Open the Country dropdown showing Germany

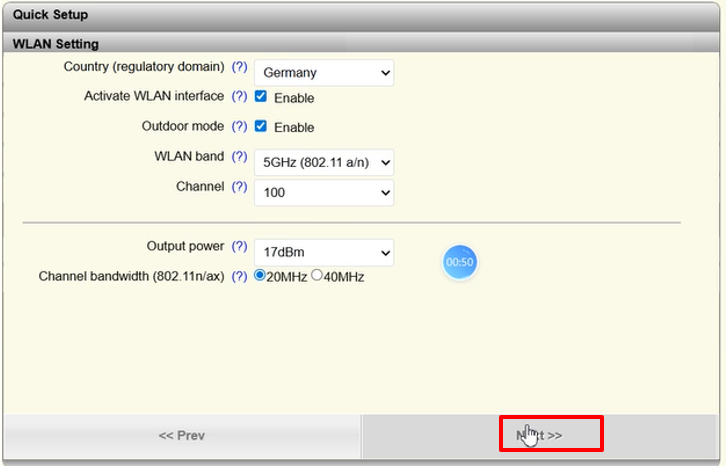tap(323, 73)
